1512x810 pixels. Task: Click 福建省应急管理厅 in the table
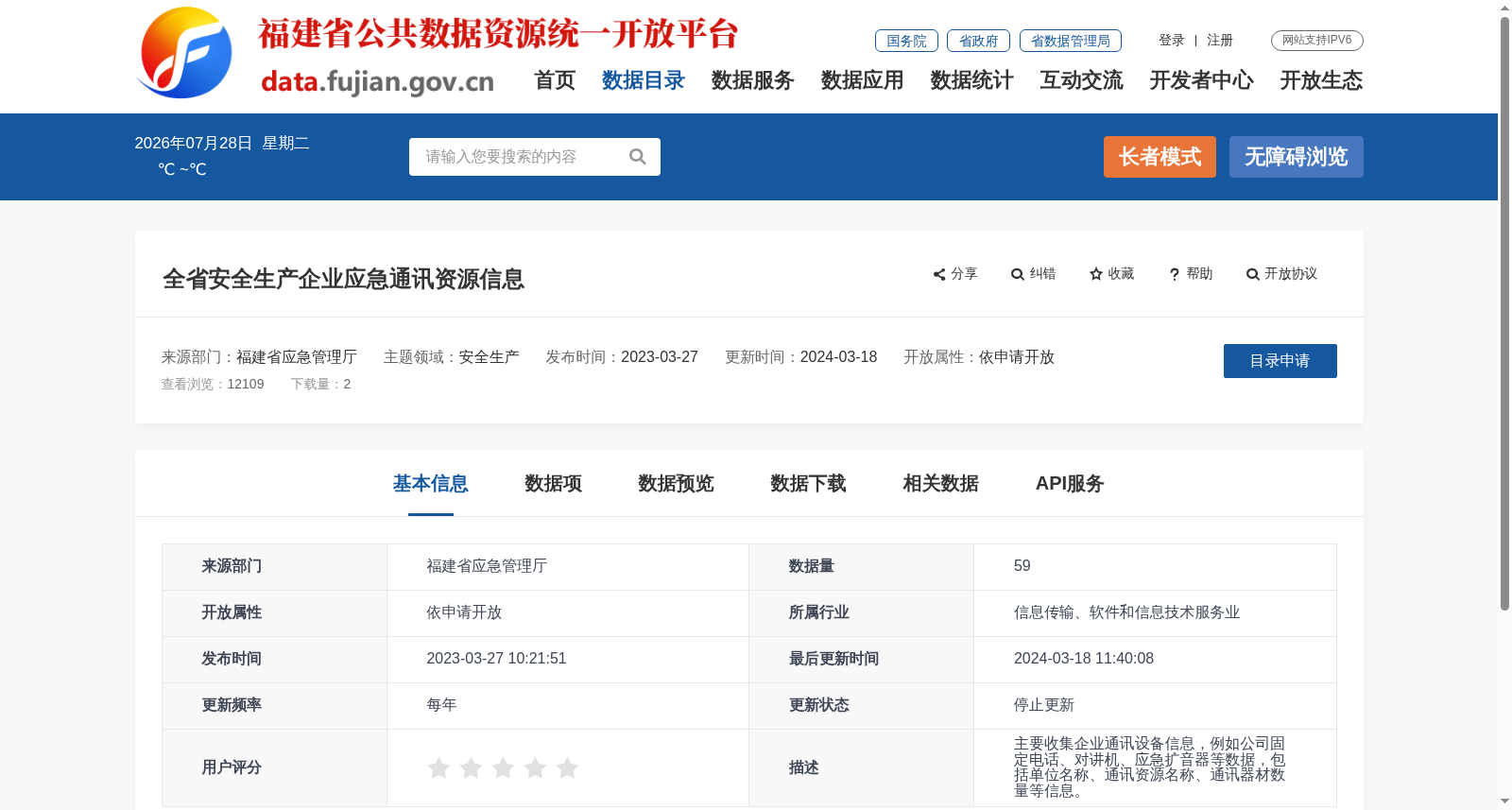487,566
